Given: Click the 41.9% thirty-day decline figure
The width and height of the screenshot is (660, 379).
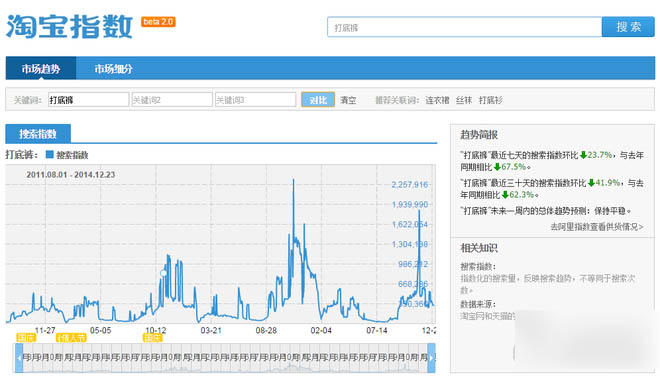Looking at the screenshot, I should coord(608,183).
